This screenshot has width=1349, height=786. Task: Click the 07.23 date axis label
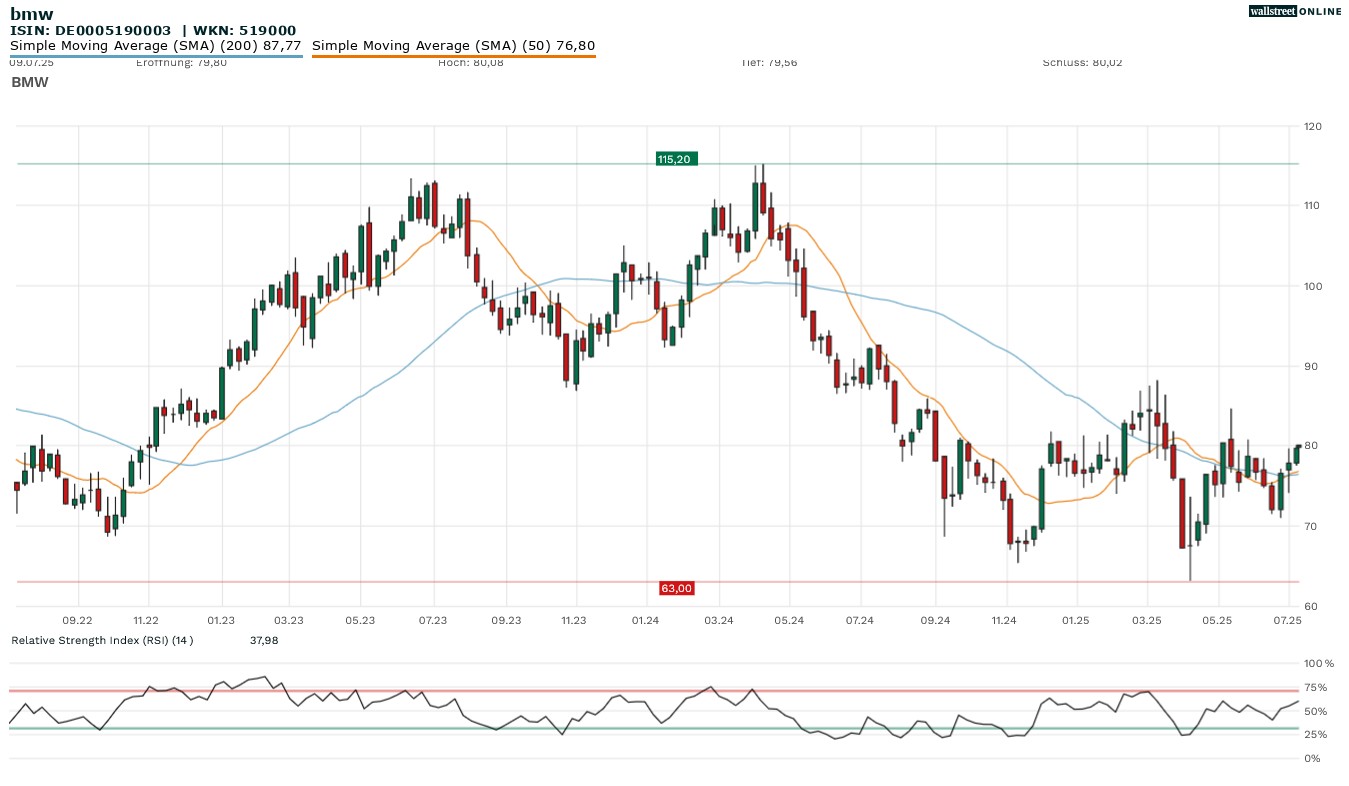433,621
